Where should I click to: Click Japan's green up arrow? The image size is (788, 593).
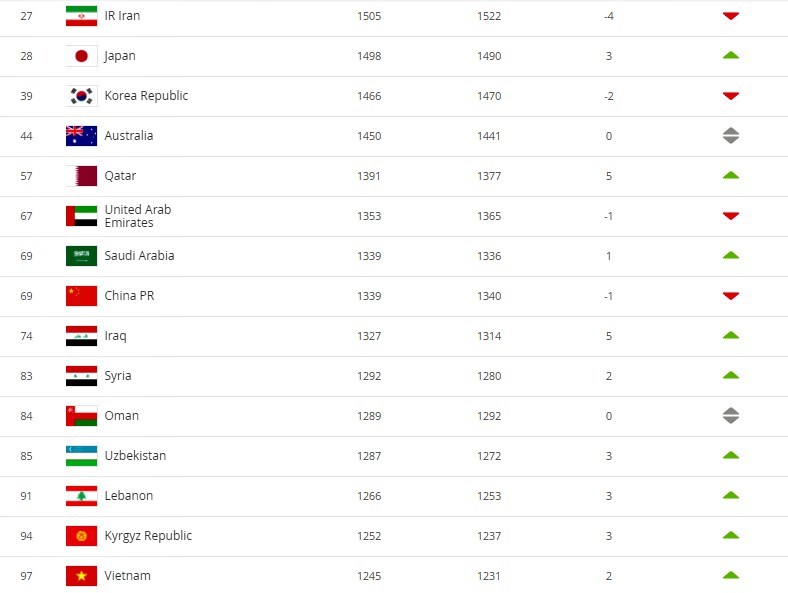[x=730, y=55]
